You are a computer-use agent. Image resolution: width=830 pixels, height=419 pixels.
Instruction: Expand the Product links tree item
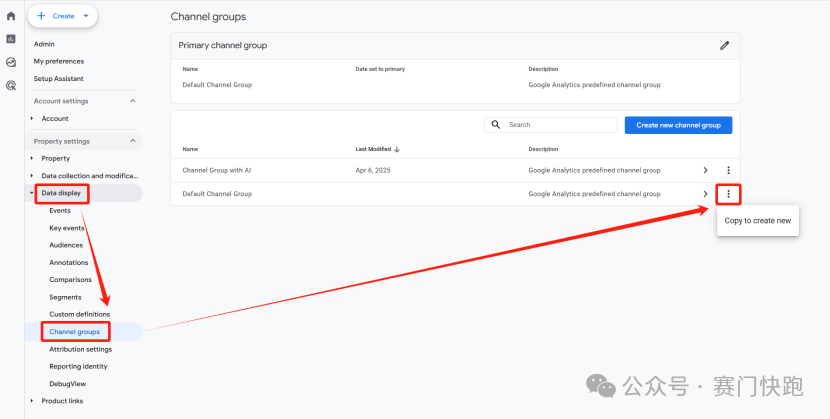[x=33, y=401]
